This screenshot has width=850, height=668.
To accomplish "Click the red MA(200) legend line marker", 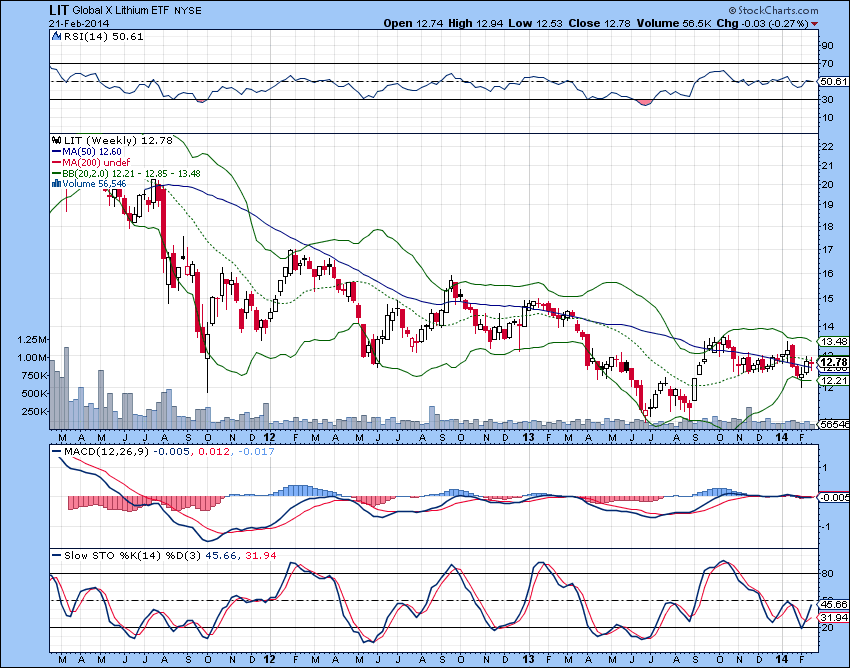I will pos(56,163).
